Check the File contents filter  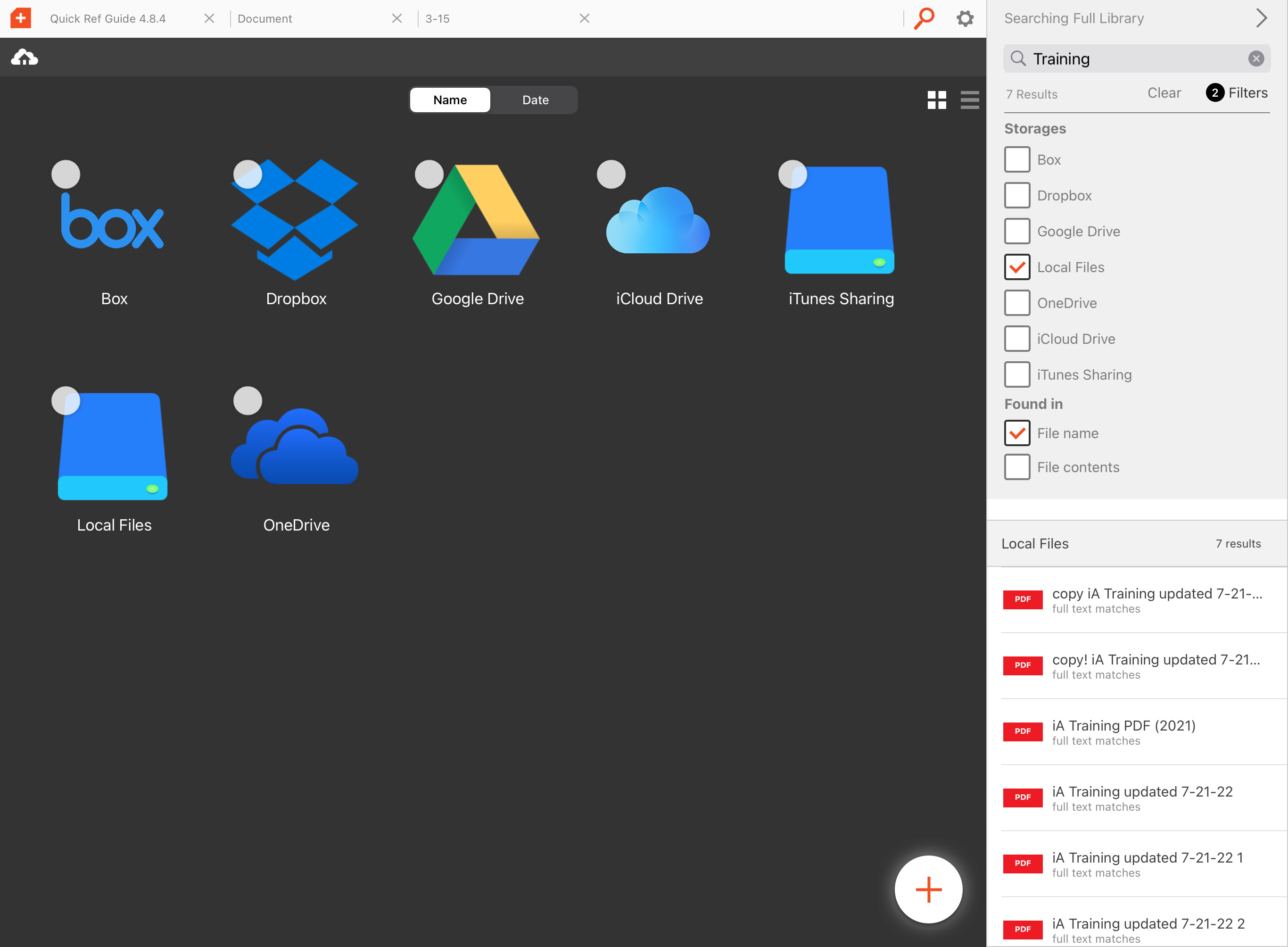tap(1017, 467)
